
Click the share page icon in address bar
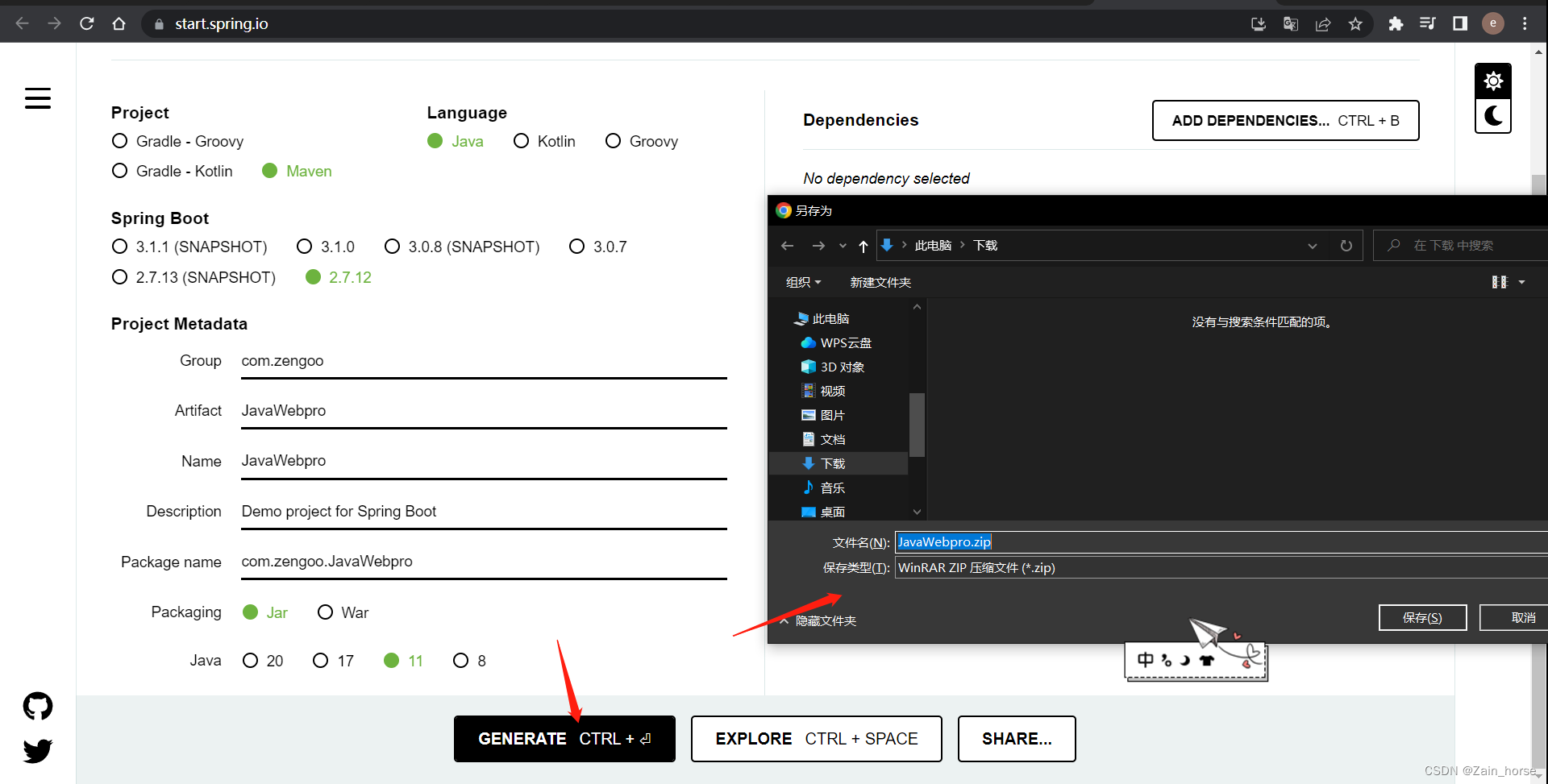point(1323,24)
